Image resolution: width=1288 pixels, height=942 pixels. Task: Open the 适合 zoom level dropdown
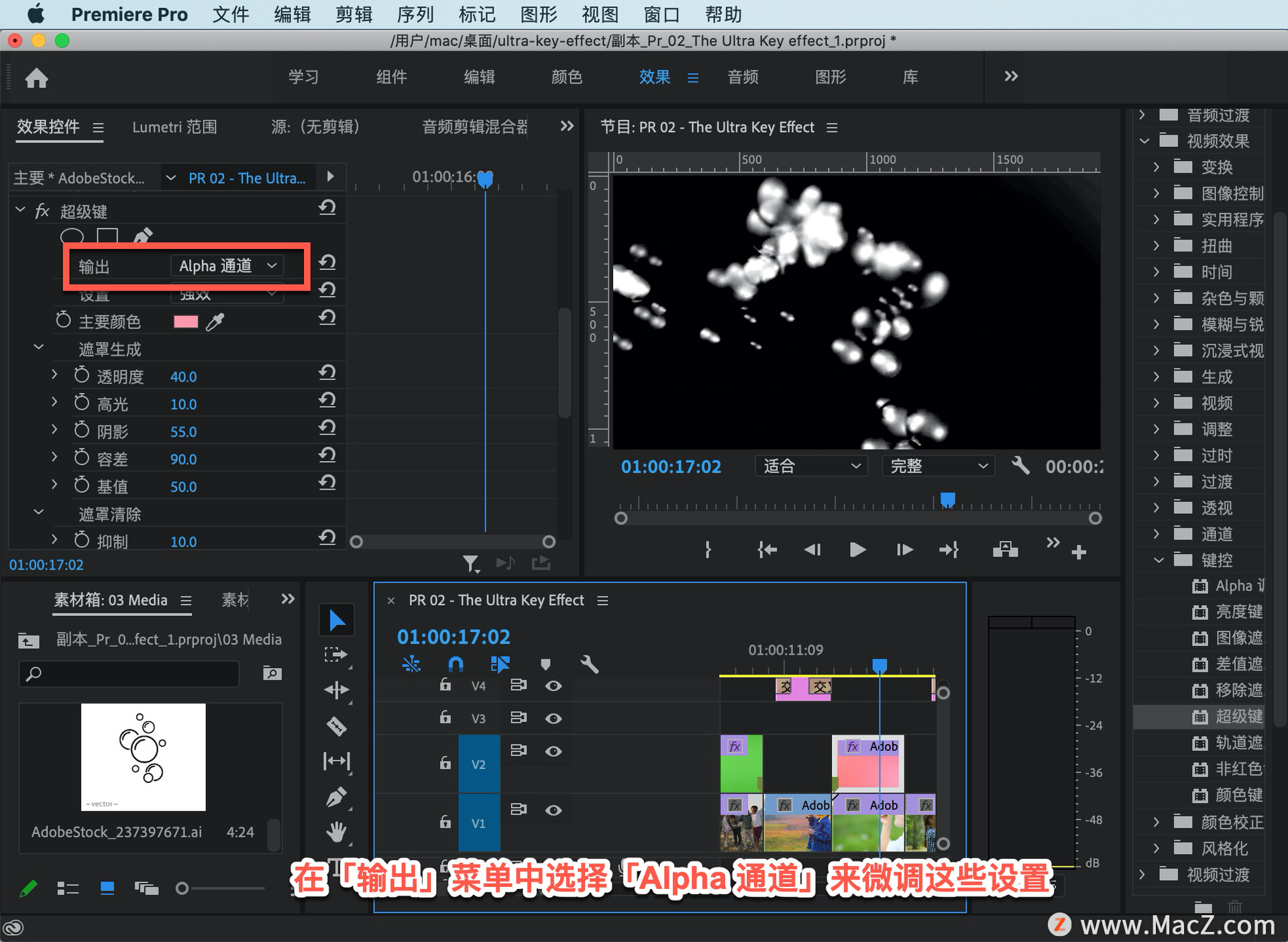pyautogui.click(x=812, y=466)
